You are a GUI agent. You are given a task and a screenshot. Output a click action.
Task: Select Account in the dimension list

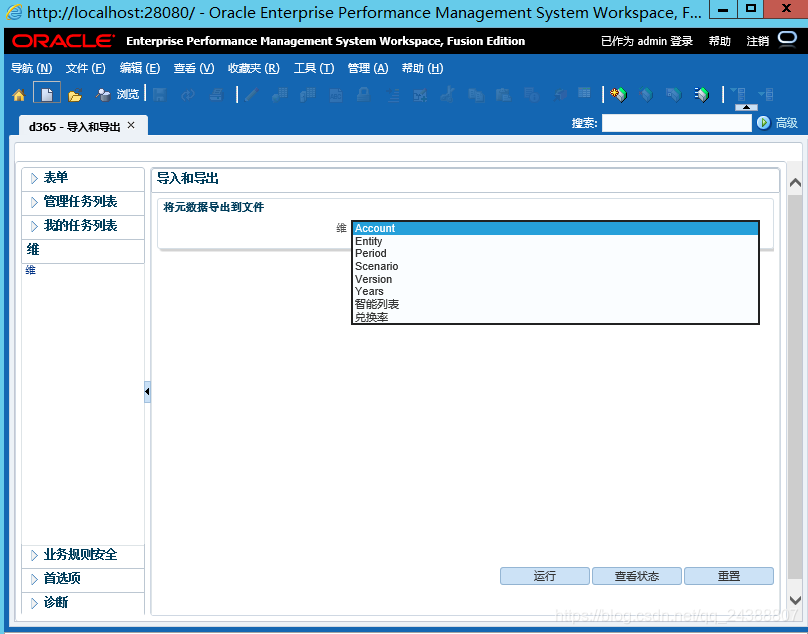click(x=556, y=228)
